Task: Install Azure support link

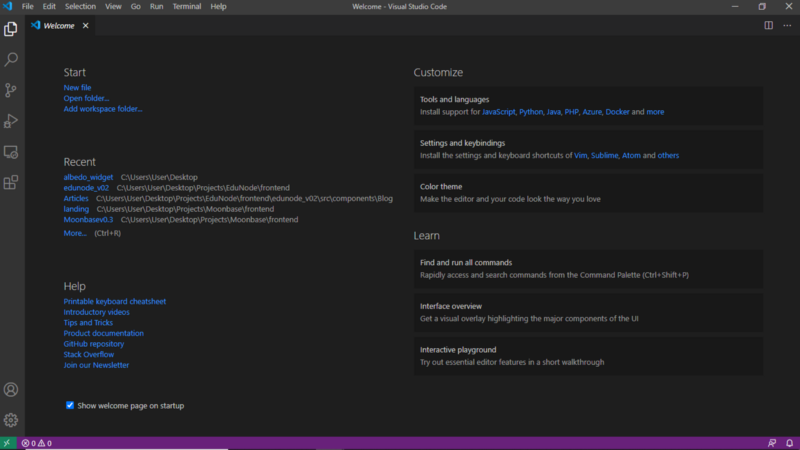Action: pos(592,112)
